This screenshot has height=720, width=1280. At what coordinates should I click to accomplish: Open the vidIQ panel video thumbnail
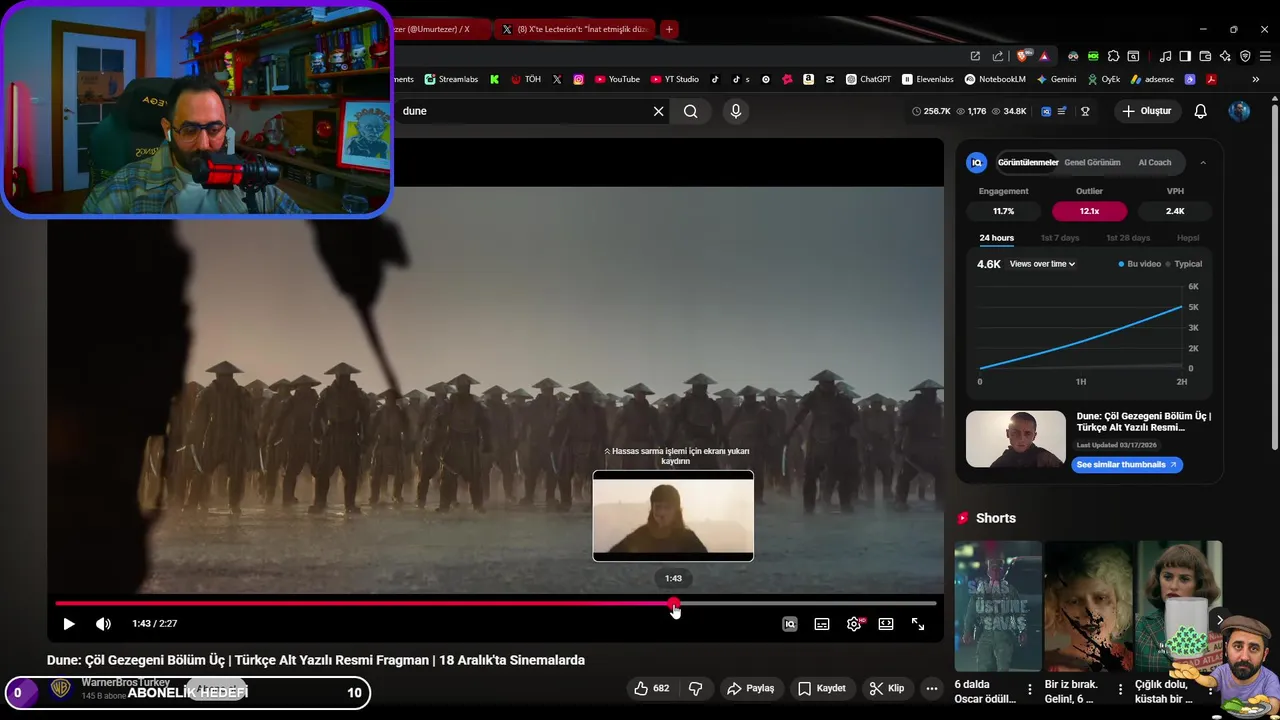tap(1016, 439)
